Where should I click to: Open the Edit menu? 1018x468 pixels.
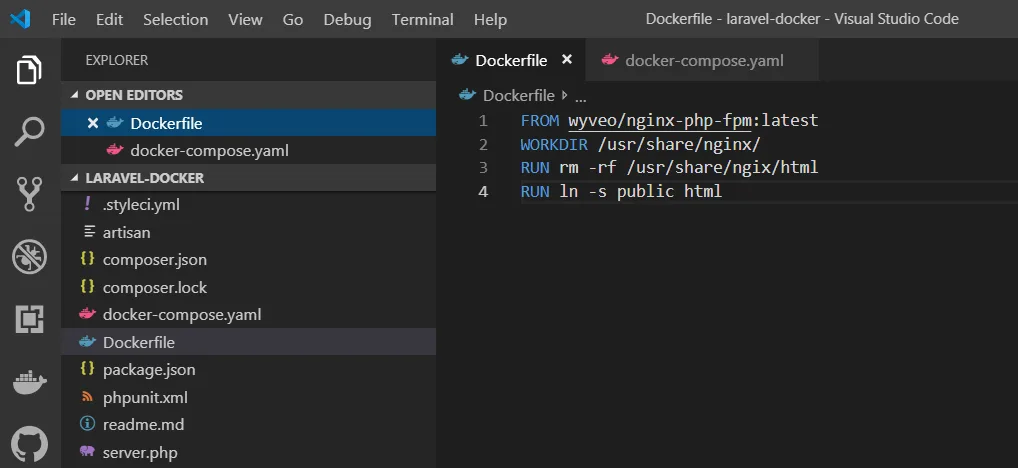(110, 19)
